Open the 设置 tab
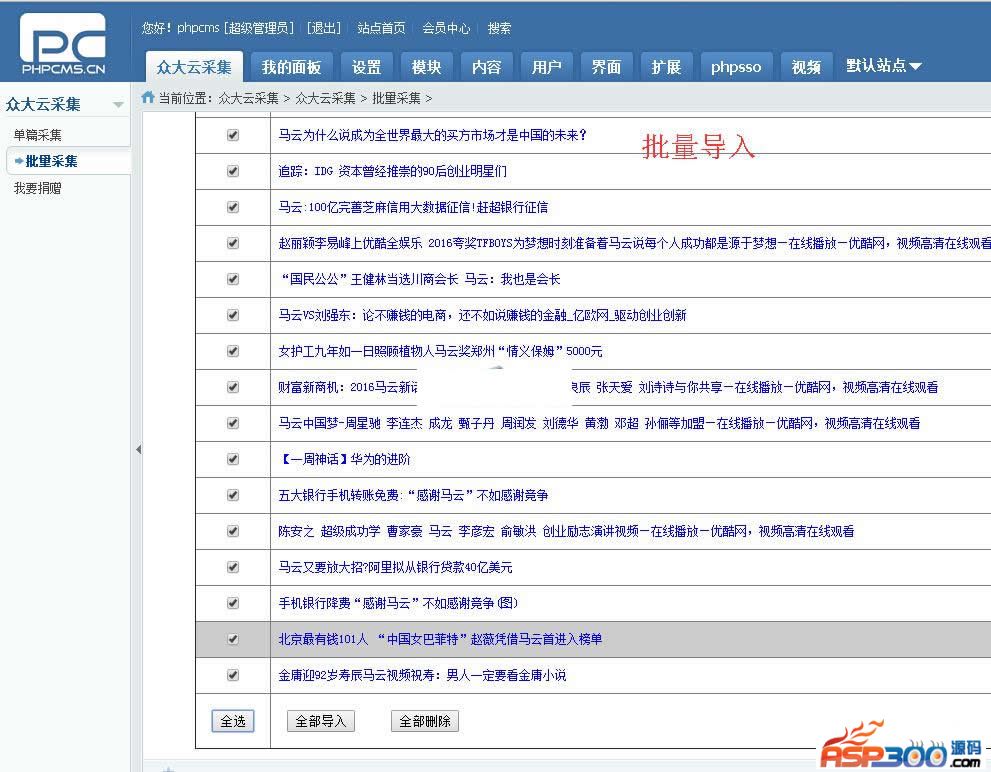991x772 pixels. (367, 67)
